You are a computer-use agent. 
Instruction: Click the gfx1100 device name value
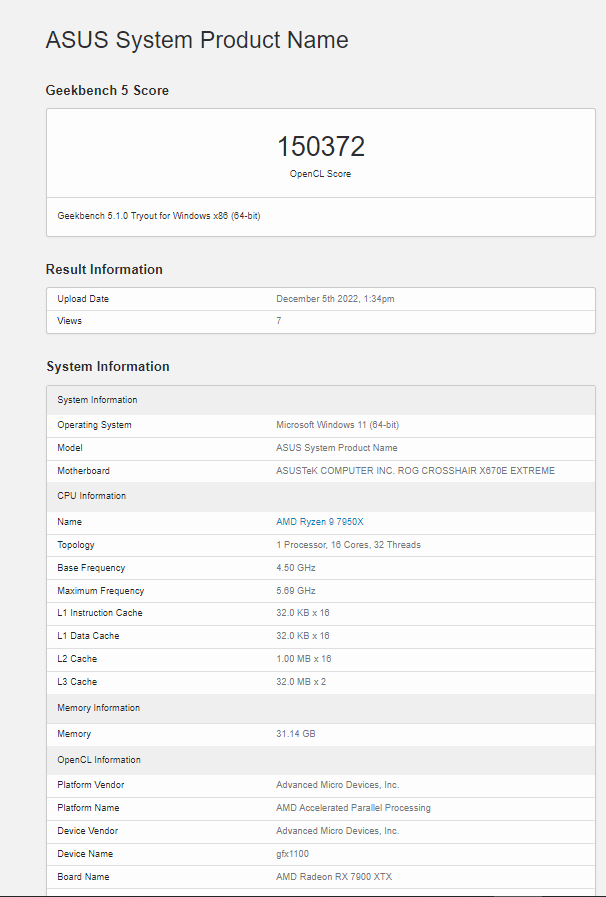(293, 854)
